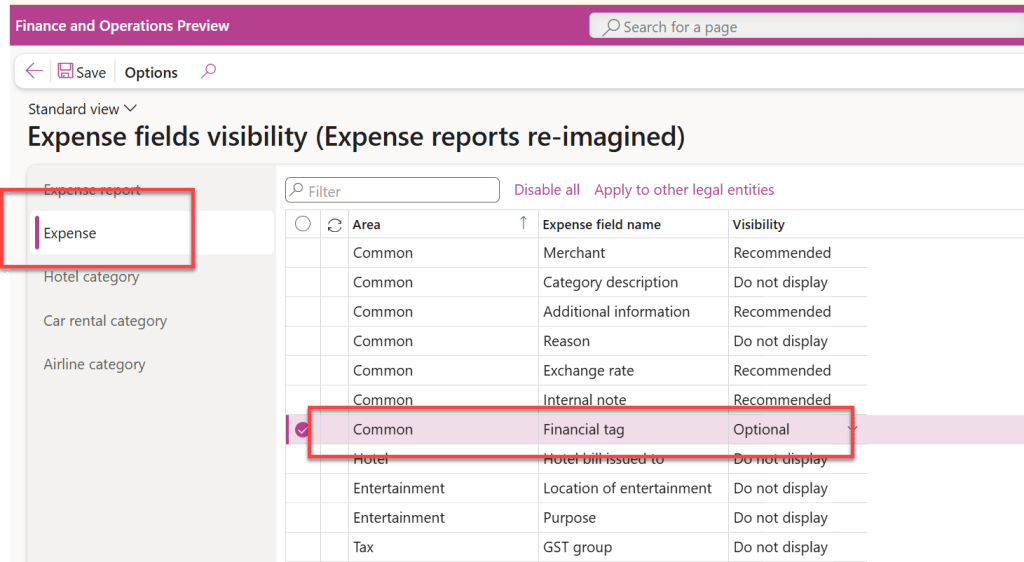
Task: Click the Save disk icon
Action: point(65,71)
